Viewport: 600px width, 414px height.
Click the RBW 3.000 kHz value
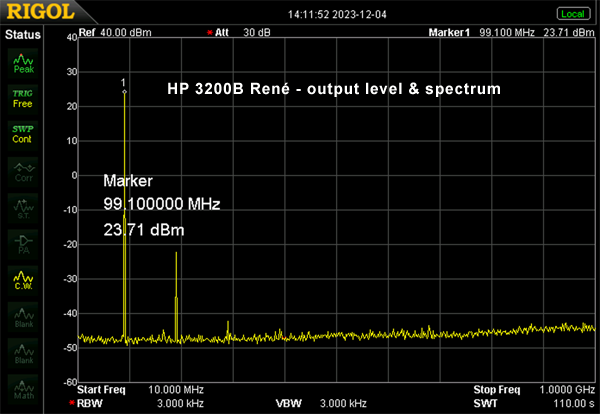[180, 403]
